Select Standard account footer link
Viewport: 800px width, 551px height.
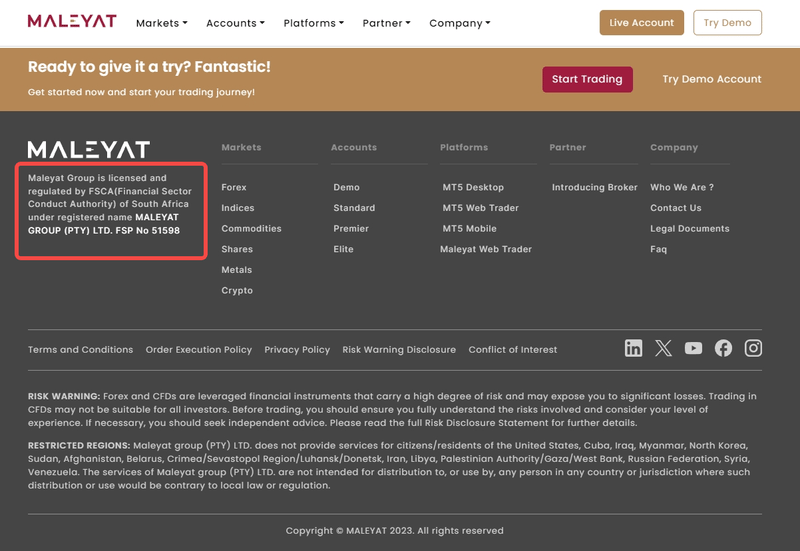pyautogui.click(x=354, y=208)
